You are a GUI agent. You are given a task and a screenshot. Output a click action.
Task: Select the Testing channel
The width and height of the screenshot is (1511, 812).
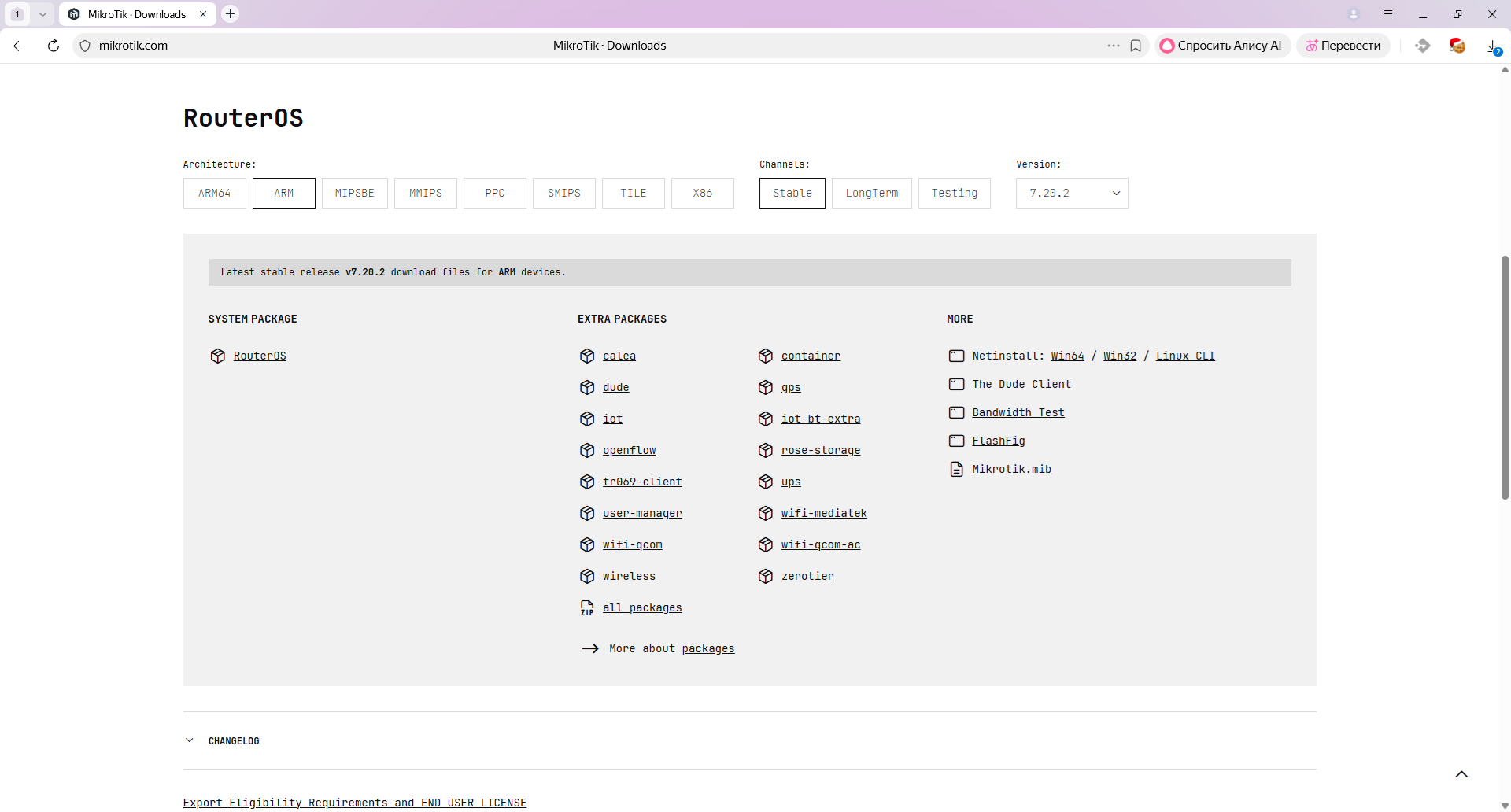tap(954, 194)
